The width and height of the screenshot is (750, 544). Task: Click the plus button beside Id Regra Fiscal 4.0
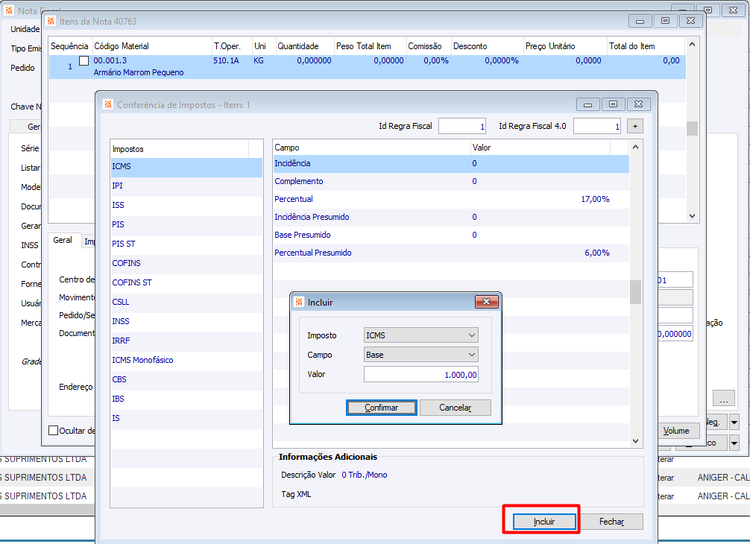tap(635, 126)
